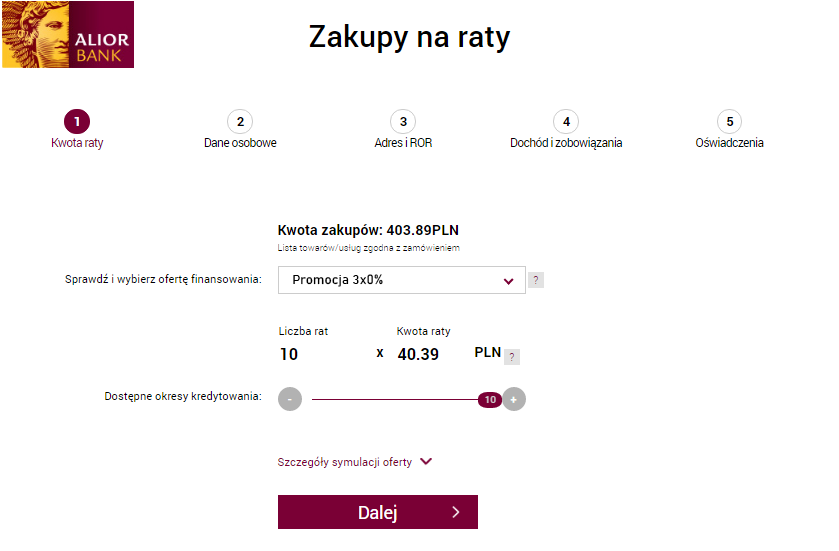Go to Dane osobowe step label
Viewport: 839px width, 551px height.
(x=240, y=143)
